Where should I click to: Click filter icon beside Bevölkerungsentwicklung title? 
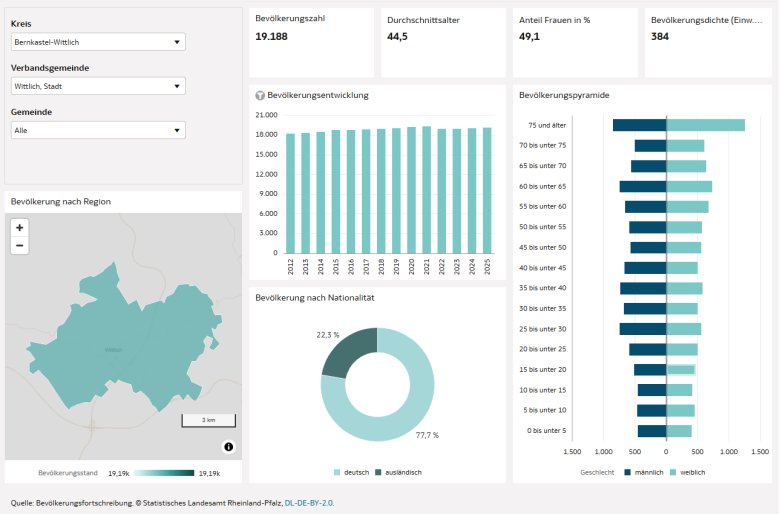pyautogui.click(x=261, y=96)
